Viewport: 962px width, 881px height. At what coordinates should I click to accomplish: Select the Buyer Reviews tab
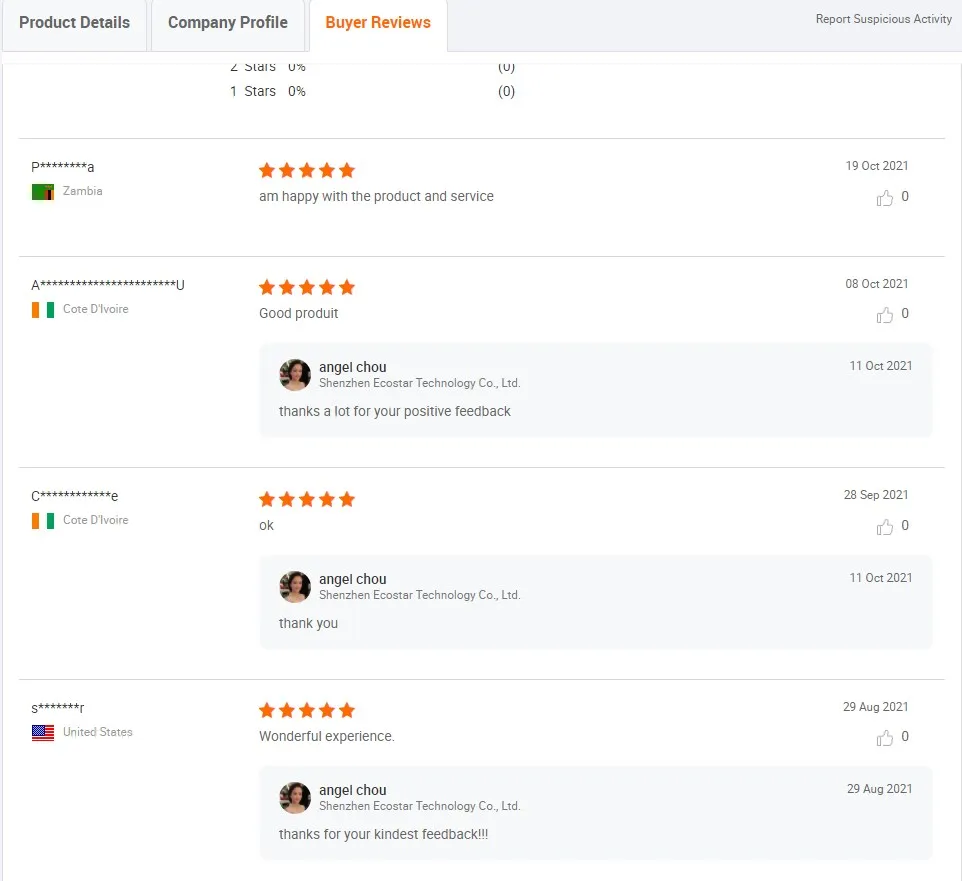pyautogui.click(x=378, y=23)
